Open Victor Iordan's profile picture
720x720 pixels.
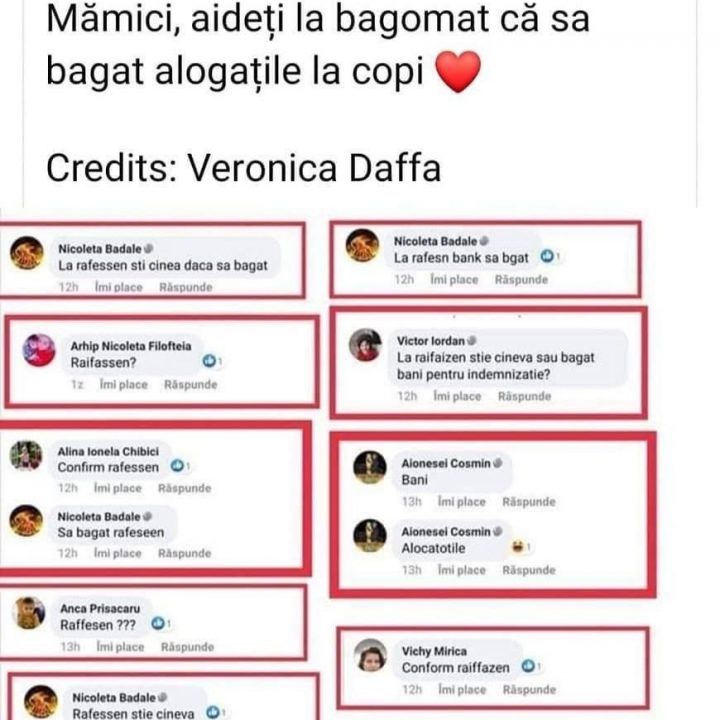[x=364, y=346]
